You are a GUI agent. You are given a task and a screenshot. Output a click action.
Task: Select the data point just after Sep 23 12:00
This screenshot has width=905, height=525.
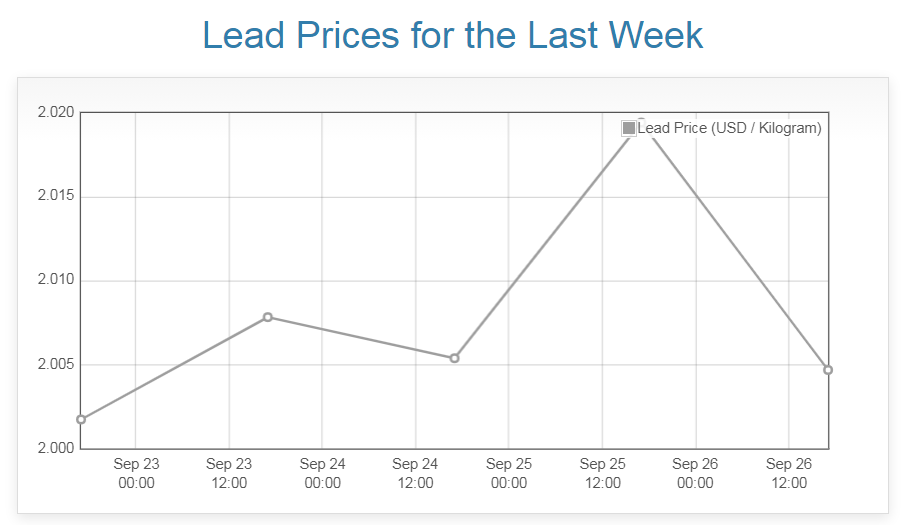[268, 317]
